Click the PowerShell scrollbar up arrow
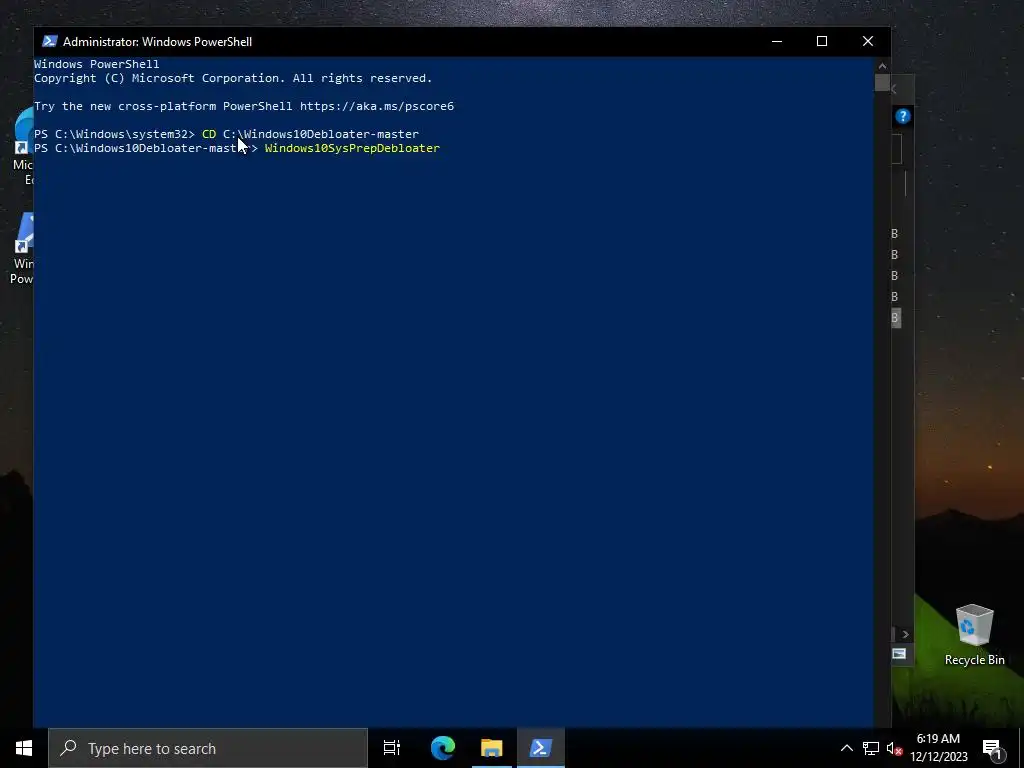1024x768 pixels. click(x=882, y=65)
